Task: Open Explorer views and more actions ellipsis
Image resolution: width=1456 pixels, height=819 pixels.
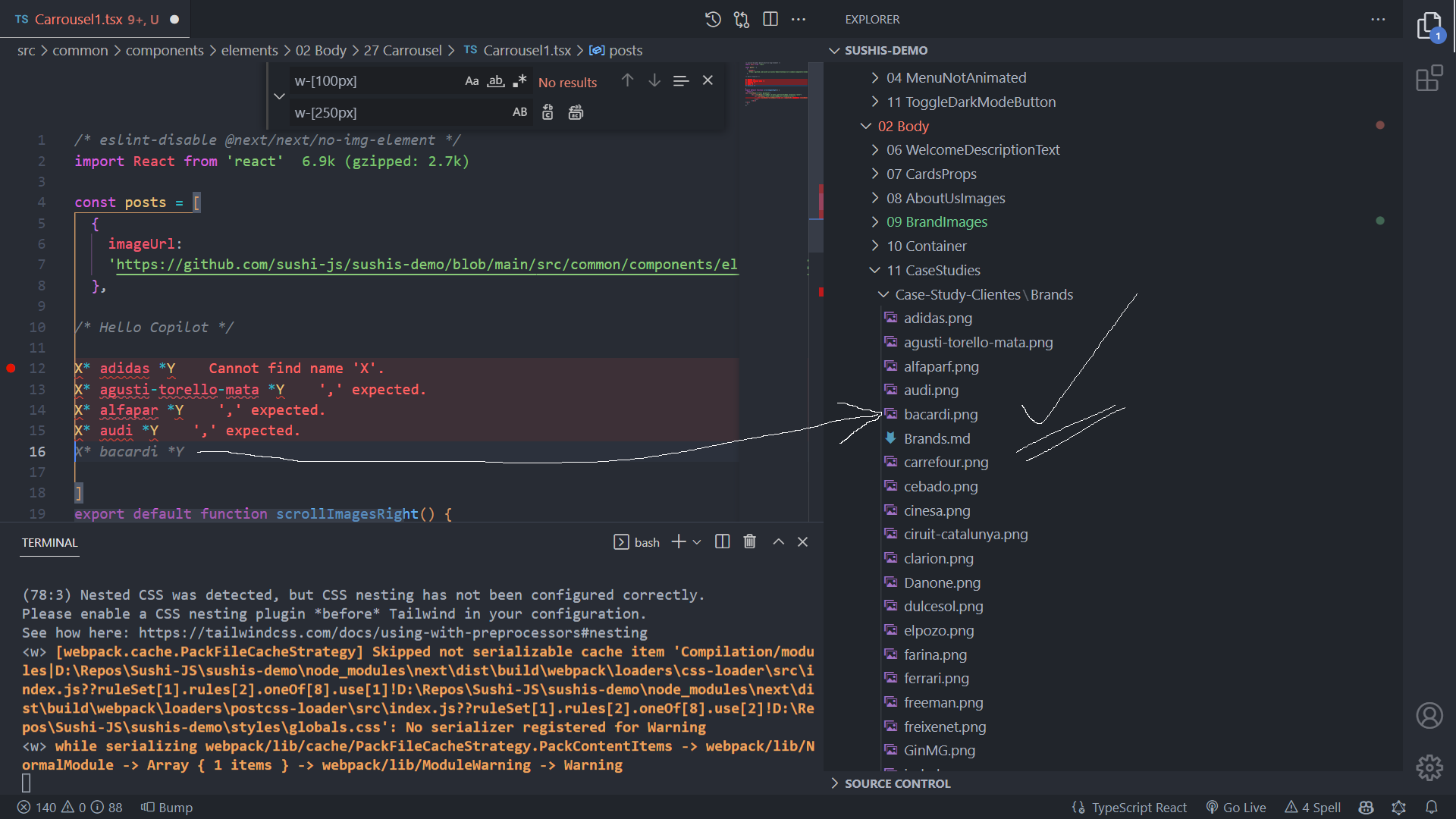Action: click(x=1378, y=20)
